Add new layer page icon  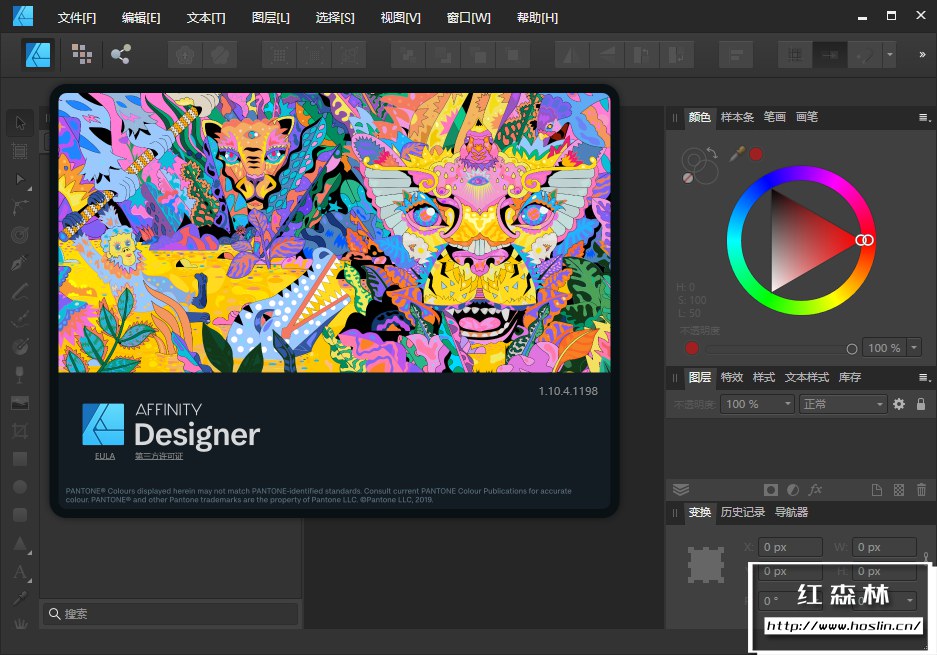pos(877,490)
